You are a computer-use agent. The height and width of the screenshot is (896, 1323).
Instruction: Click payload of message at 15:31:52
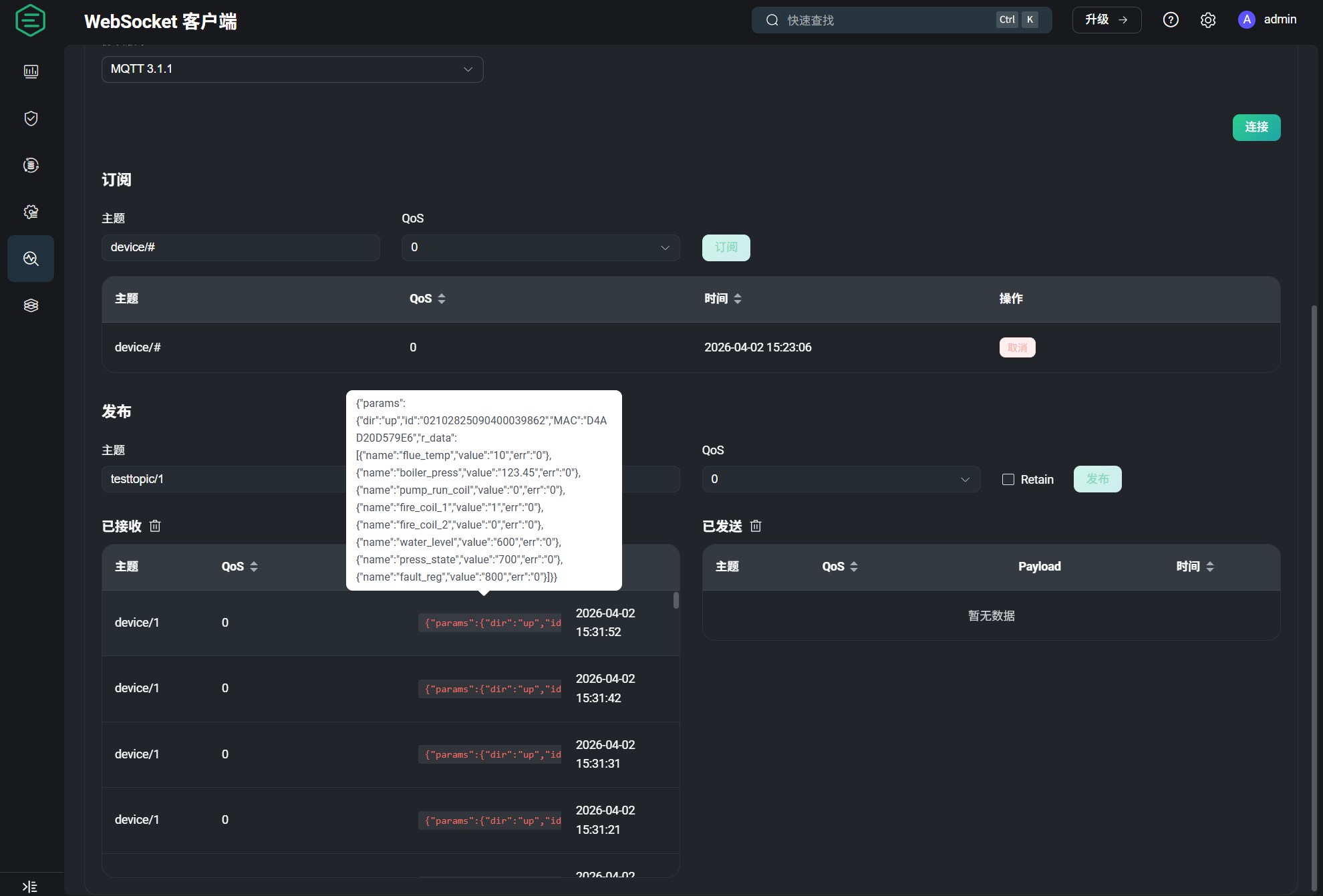490,623
